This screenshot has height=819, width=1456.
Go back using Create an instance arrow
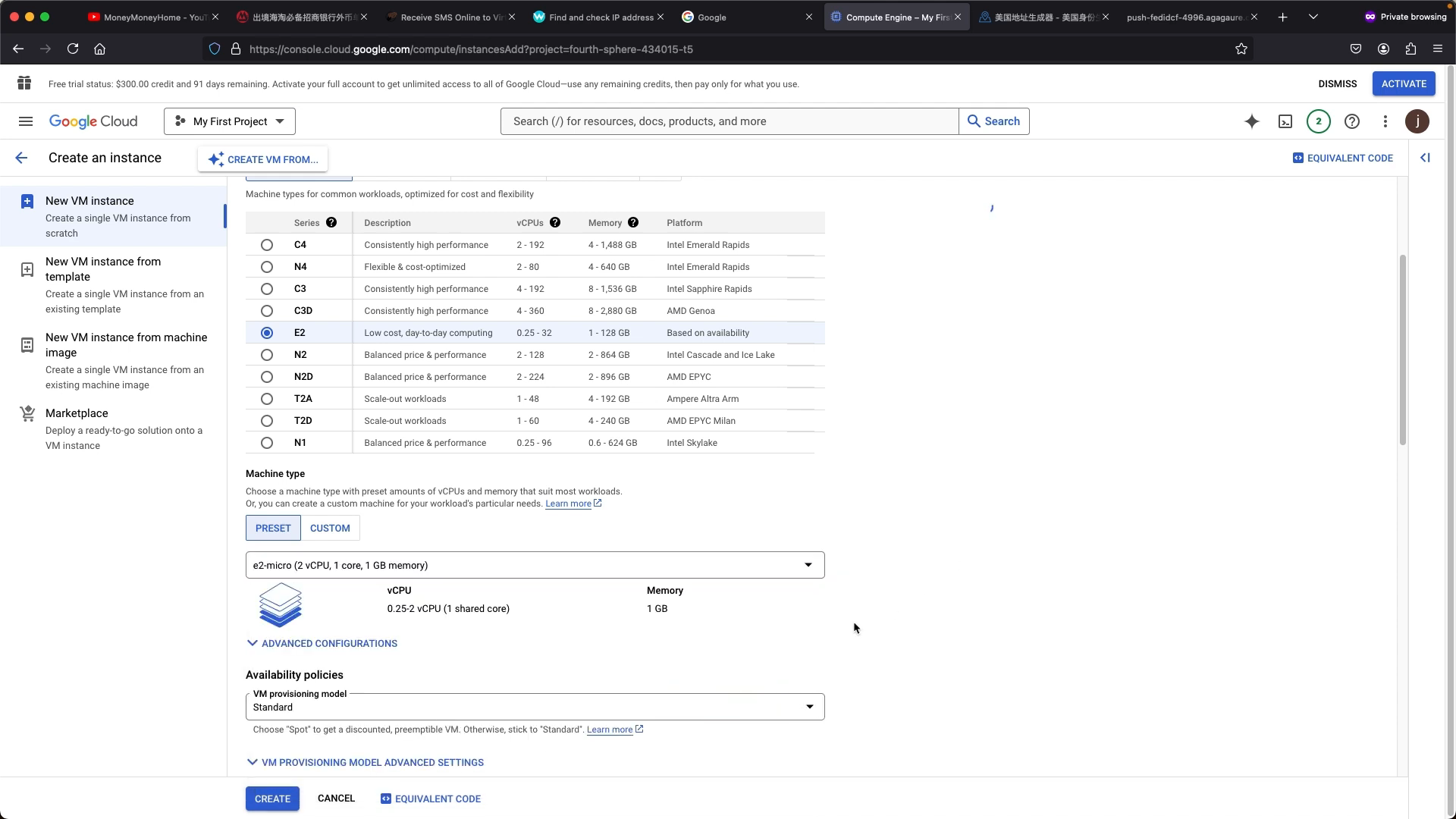pyautogui.click(x=21, y=158)
